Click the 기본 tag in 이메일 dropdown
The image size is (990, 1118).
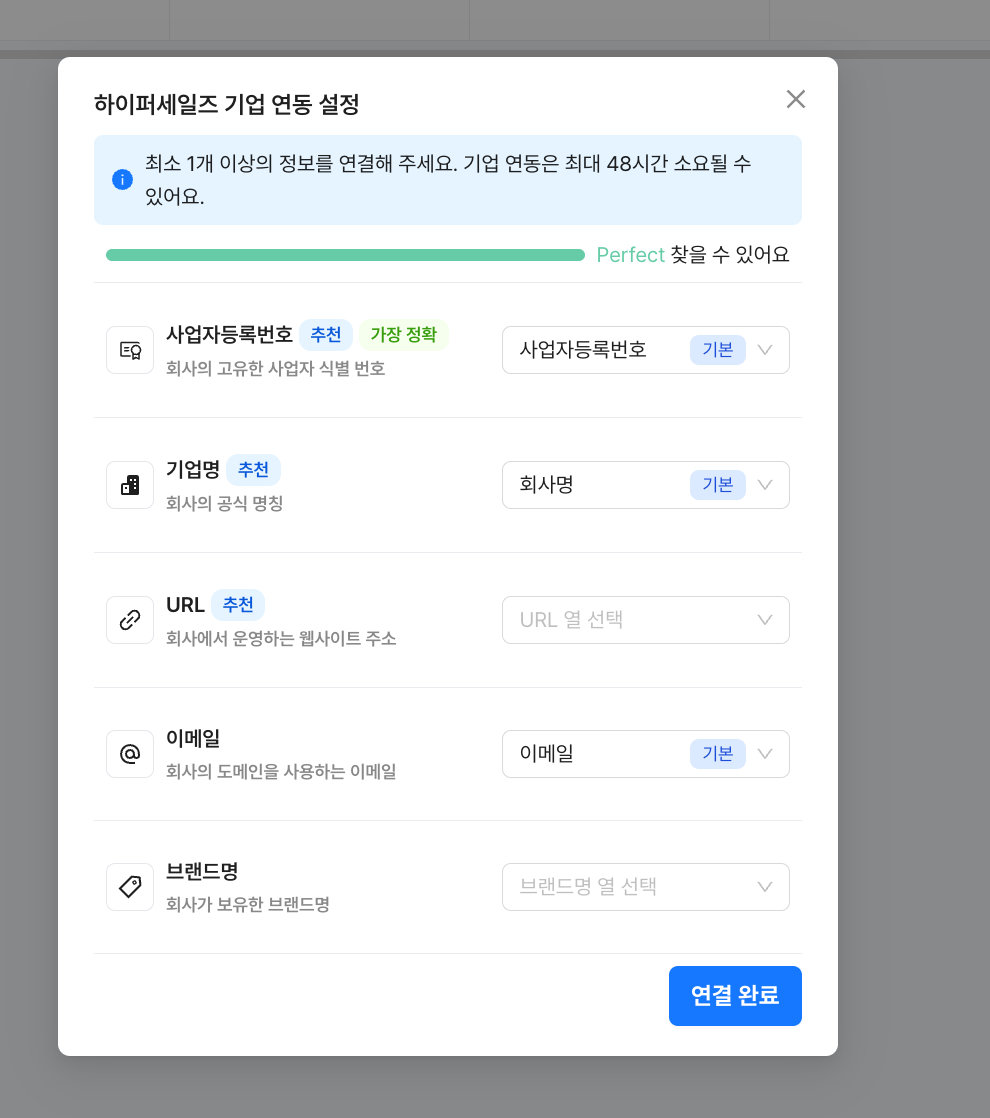click(717, 754)
